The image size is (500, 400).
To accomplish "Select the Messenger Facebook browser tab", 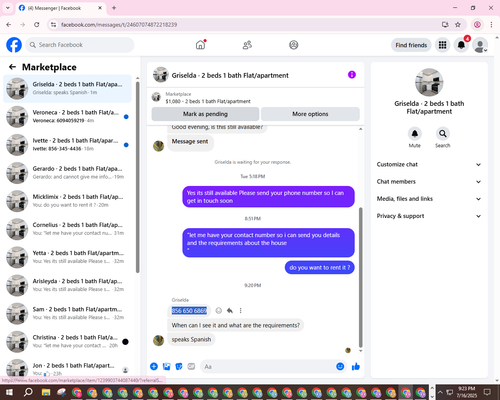I will pos(60,8).
